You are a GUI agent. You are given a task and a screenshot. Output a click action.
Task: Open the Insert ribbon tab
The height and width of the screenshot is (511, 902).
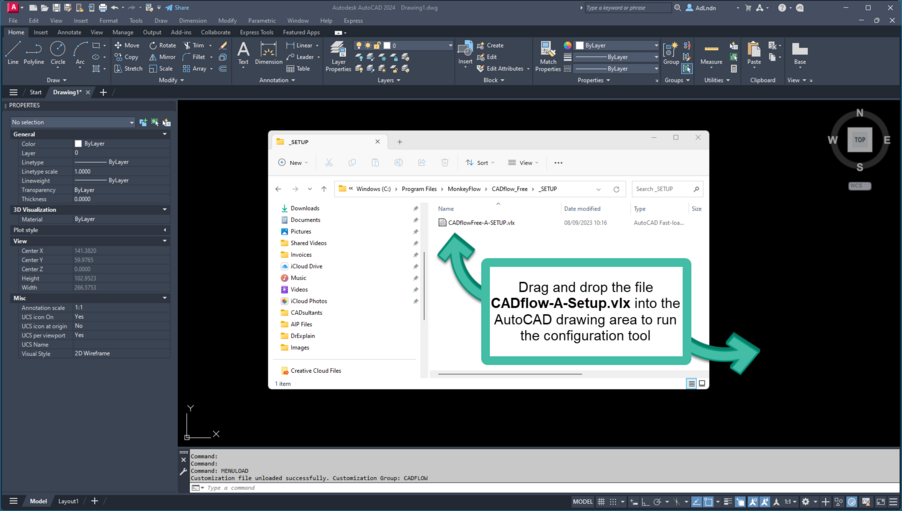41,32
